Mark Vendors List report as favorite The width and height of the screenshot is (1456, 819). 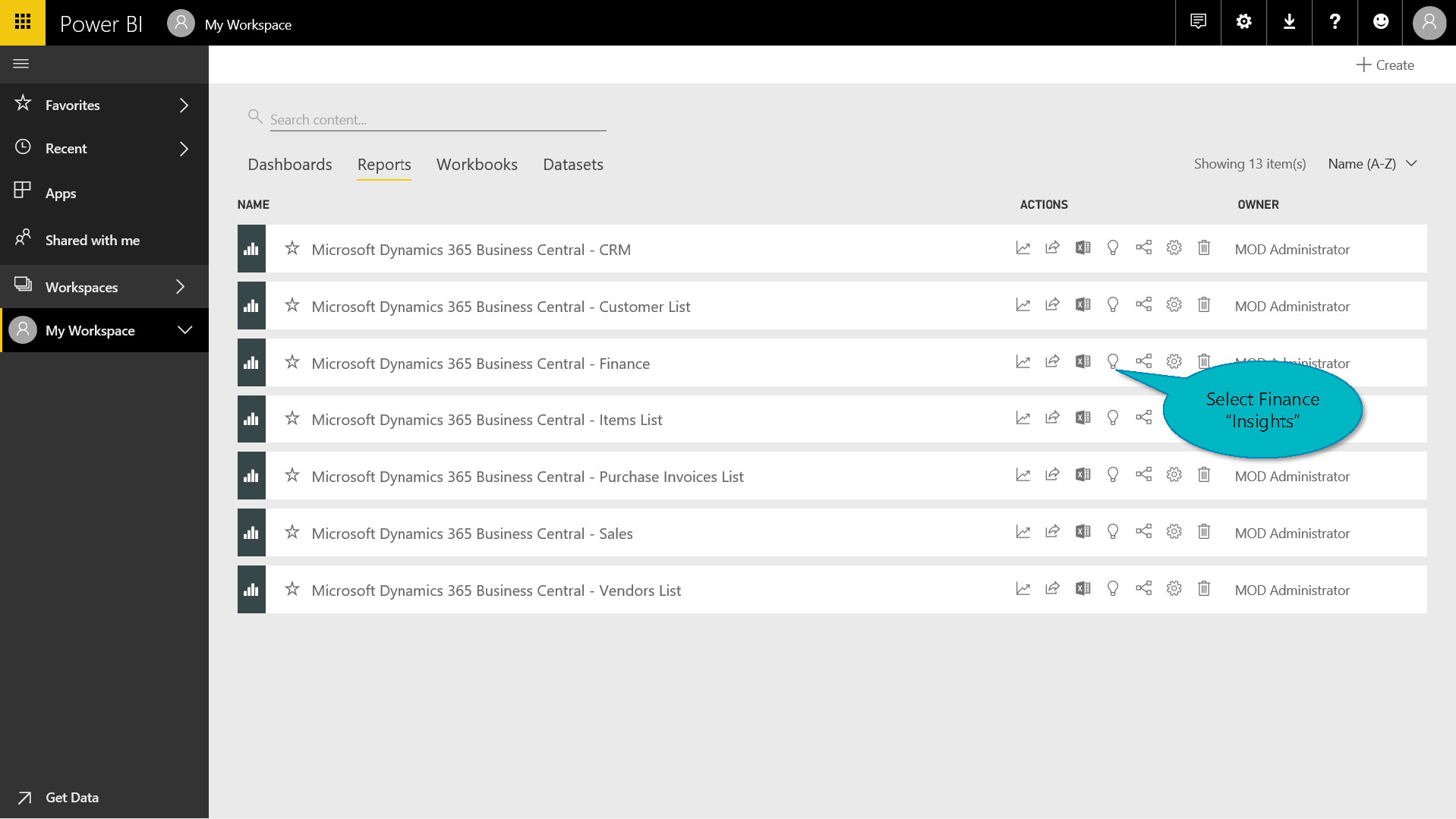[292, 590]
